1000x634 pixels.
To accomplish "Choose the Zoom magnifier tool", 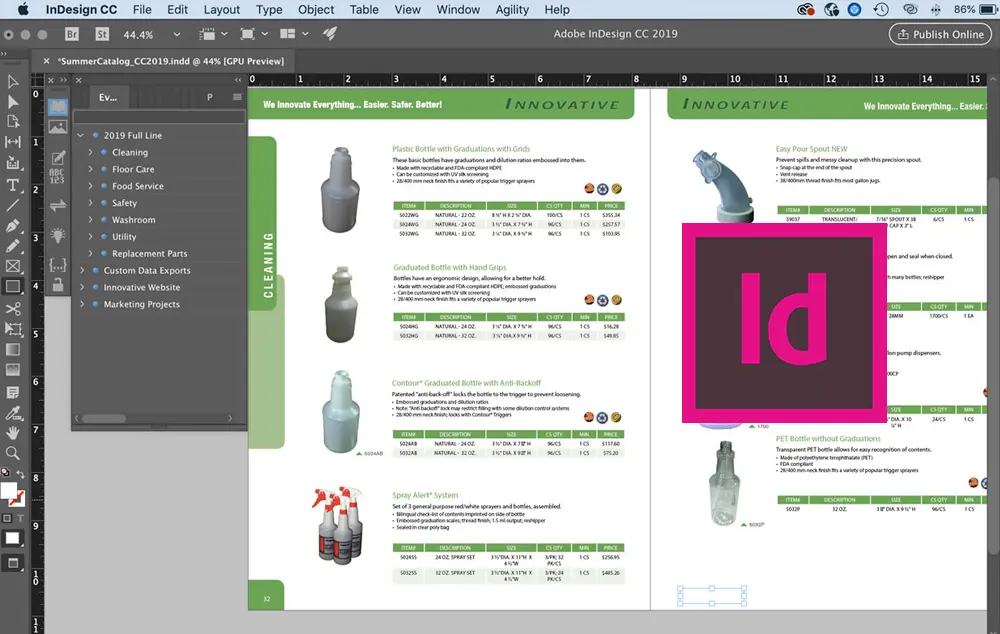I will (x=13, y=453).
